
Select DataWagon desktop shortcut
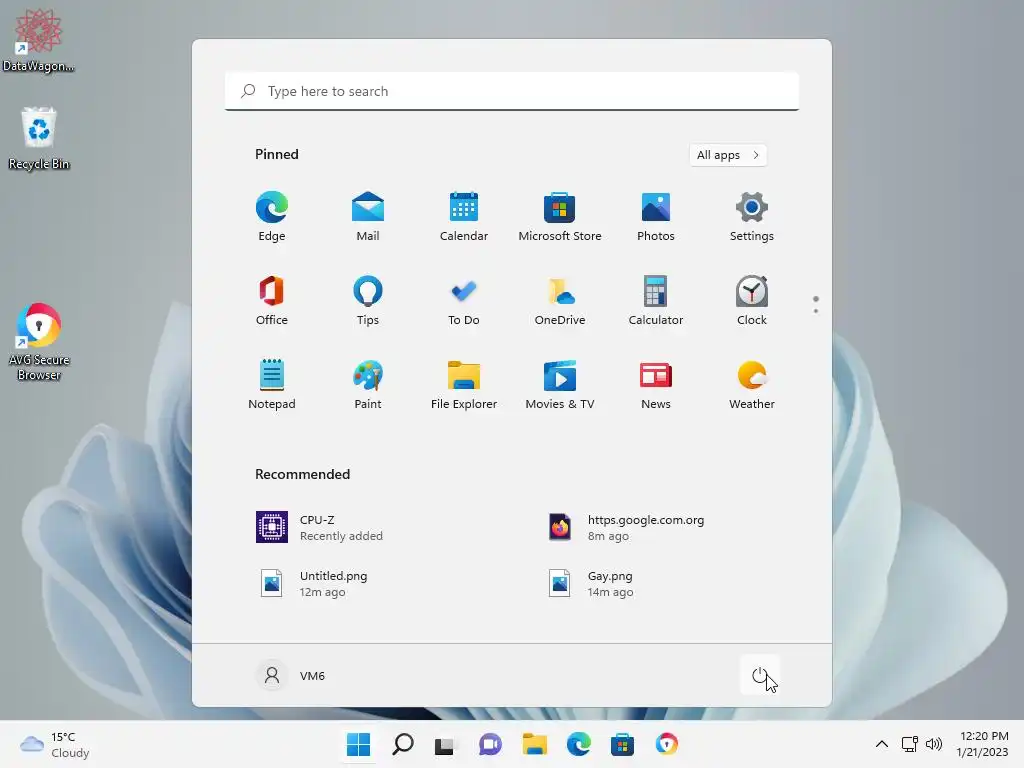click(39, 40)
